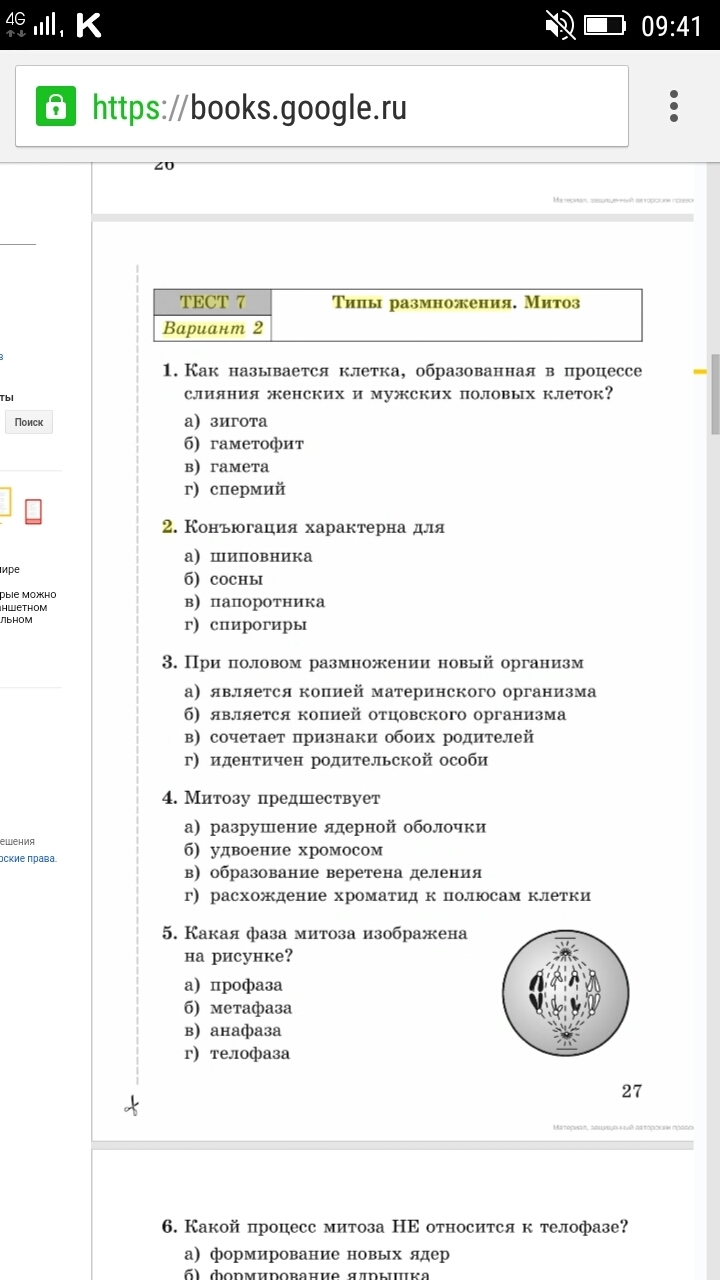Image resolution: width=720 pixels, height=1280 pixels.
Task: Click the Поиск search button
Action: [29, 422]
